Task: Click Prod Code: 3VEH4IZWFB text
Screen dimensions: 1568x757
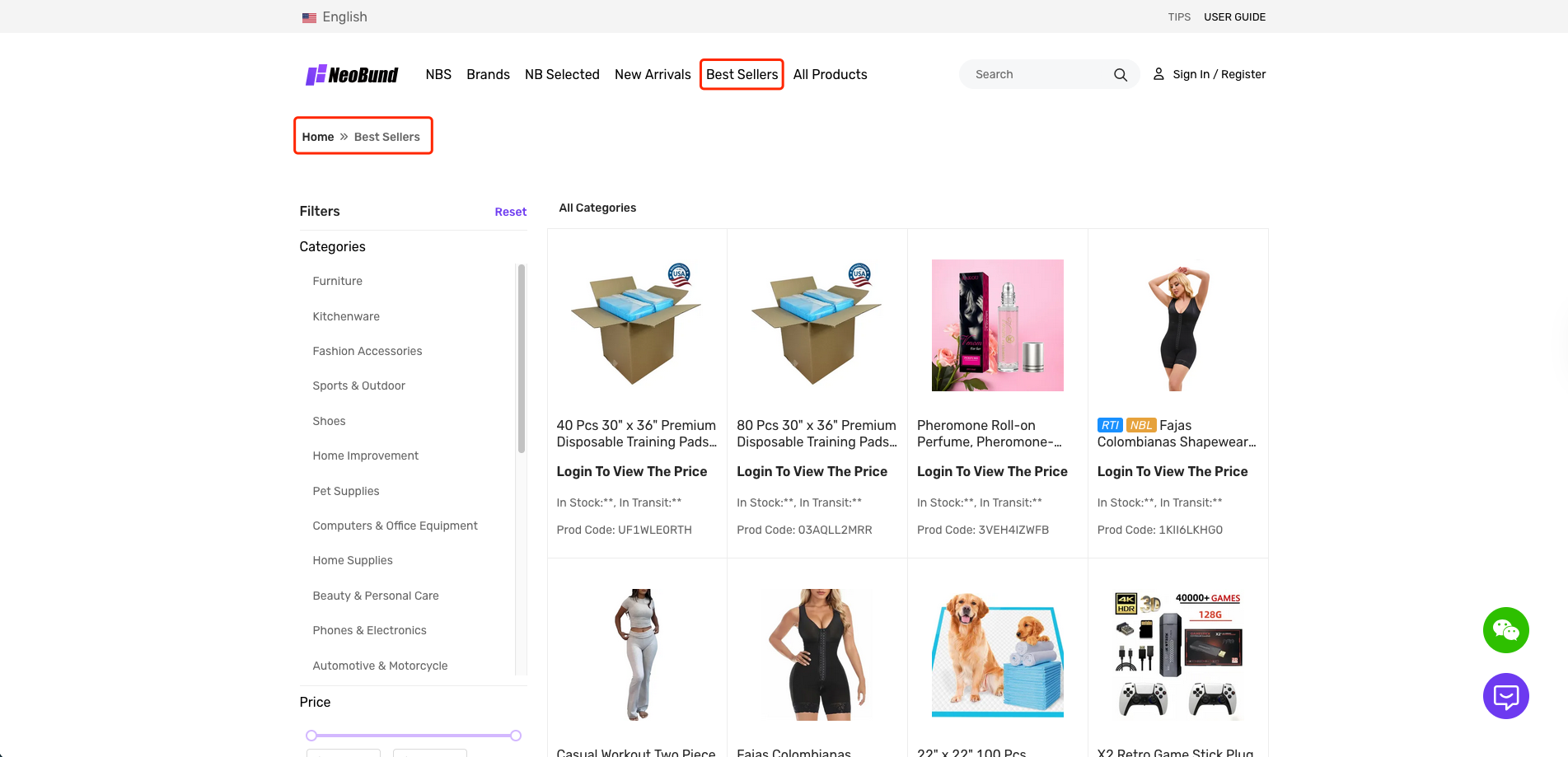Action: pos(983,530)
